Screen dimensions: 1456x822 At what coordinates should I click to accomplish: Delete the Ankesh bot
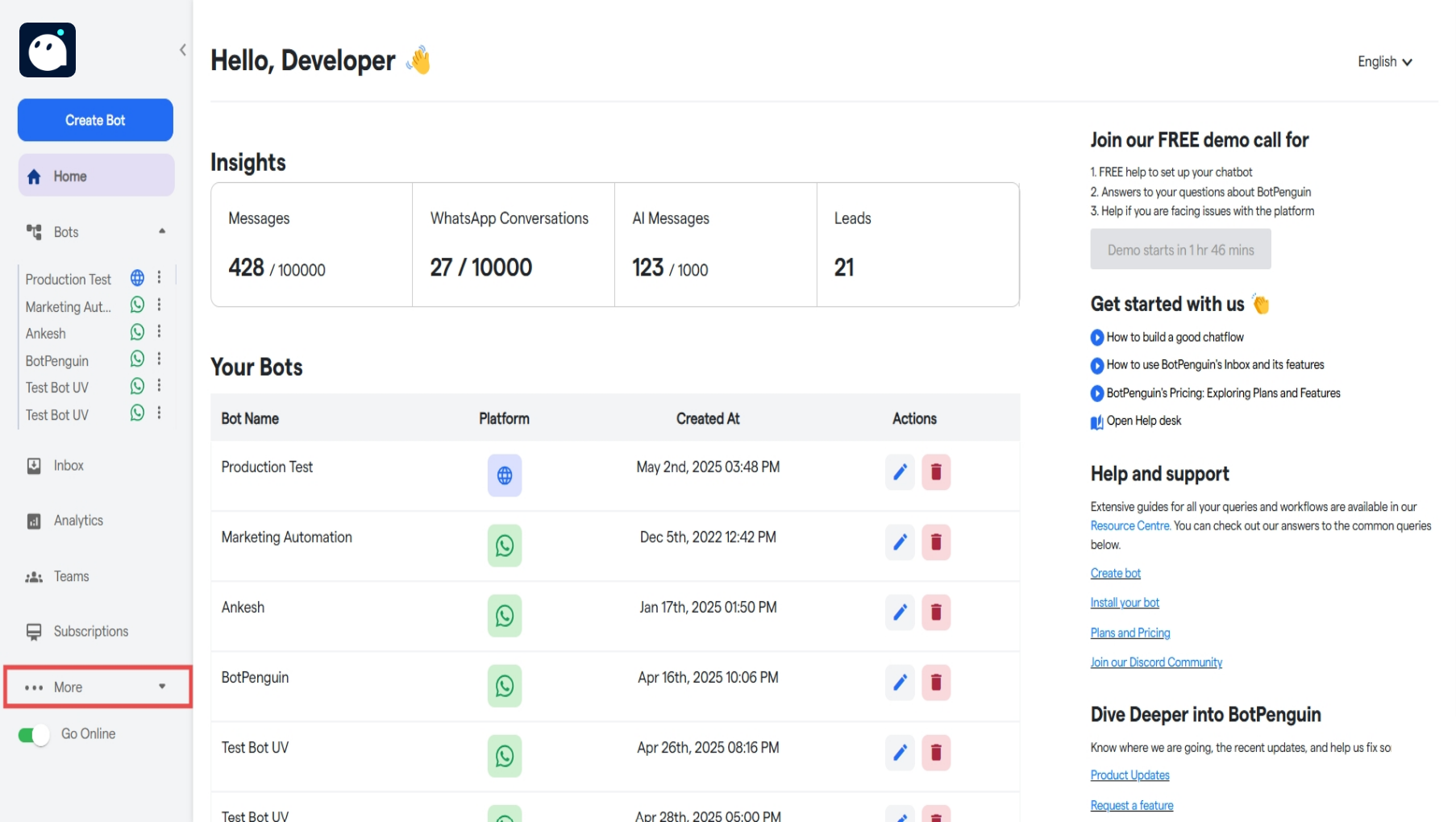click(936, 612)
